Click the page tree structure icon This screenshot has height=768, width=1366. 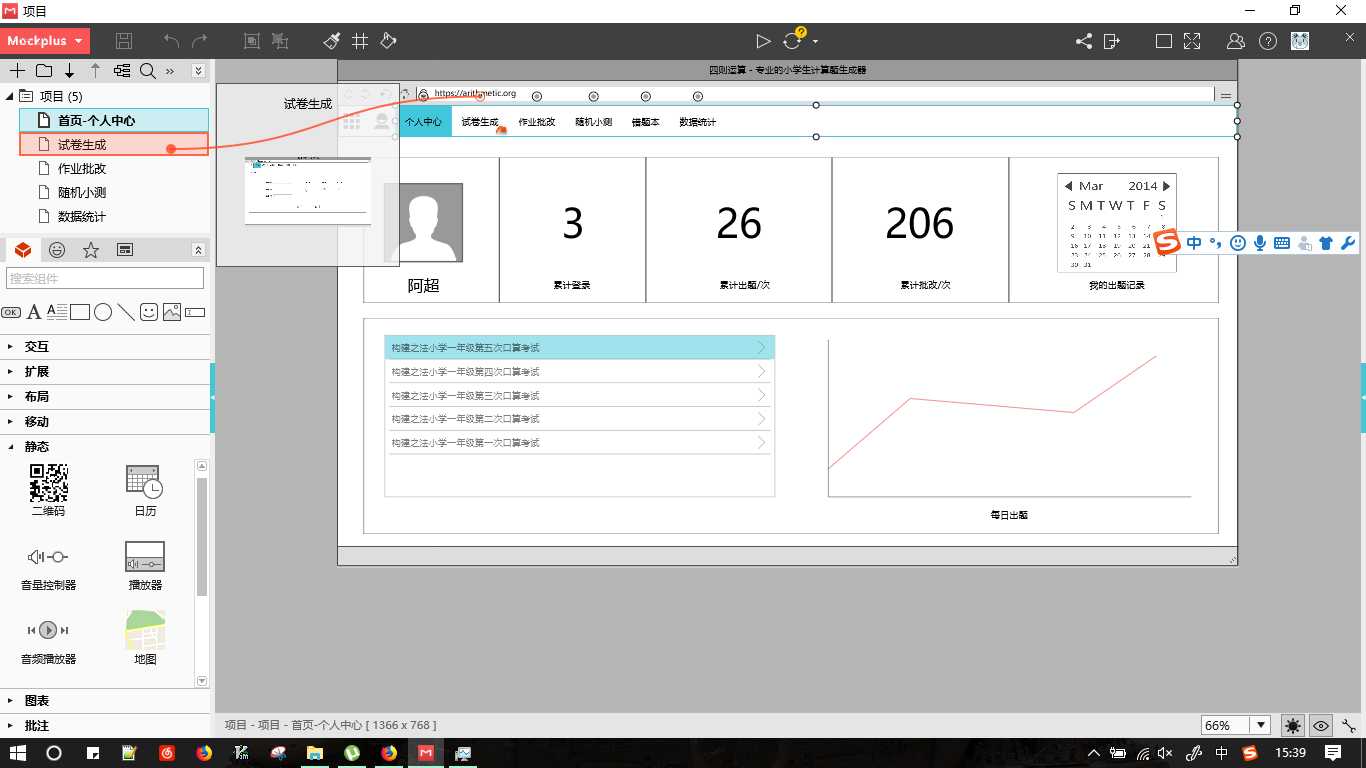(x=122, y=71)
